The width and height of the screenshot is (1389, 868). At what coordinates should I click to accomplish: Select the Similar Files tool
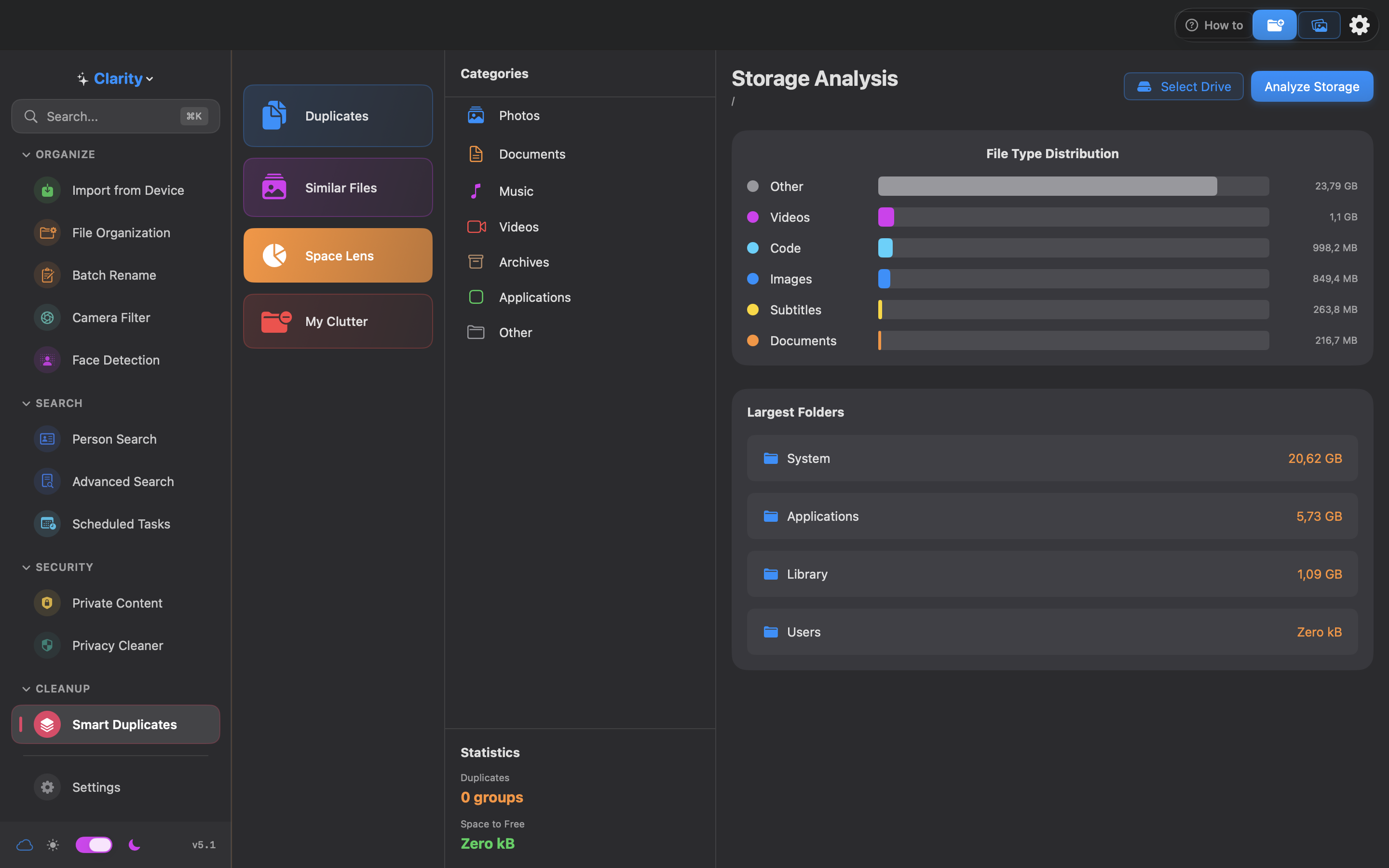338,187
